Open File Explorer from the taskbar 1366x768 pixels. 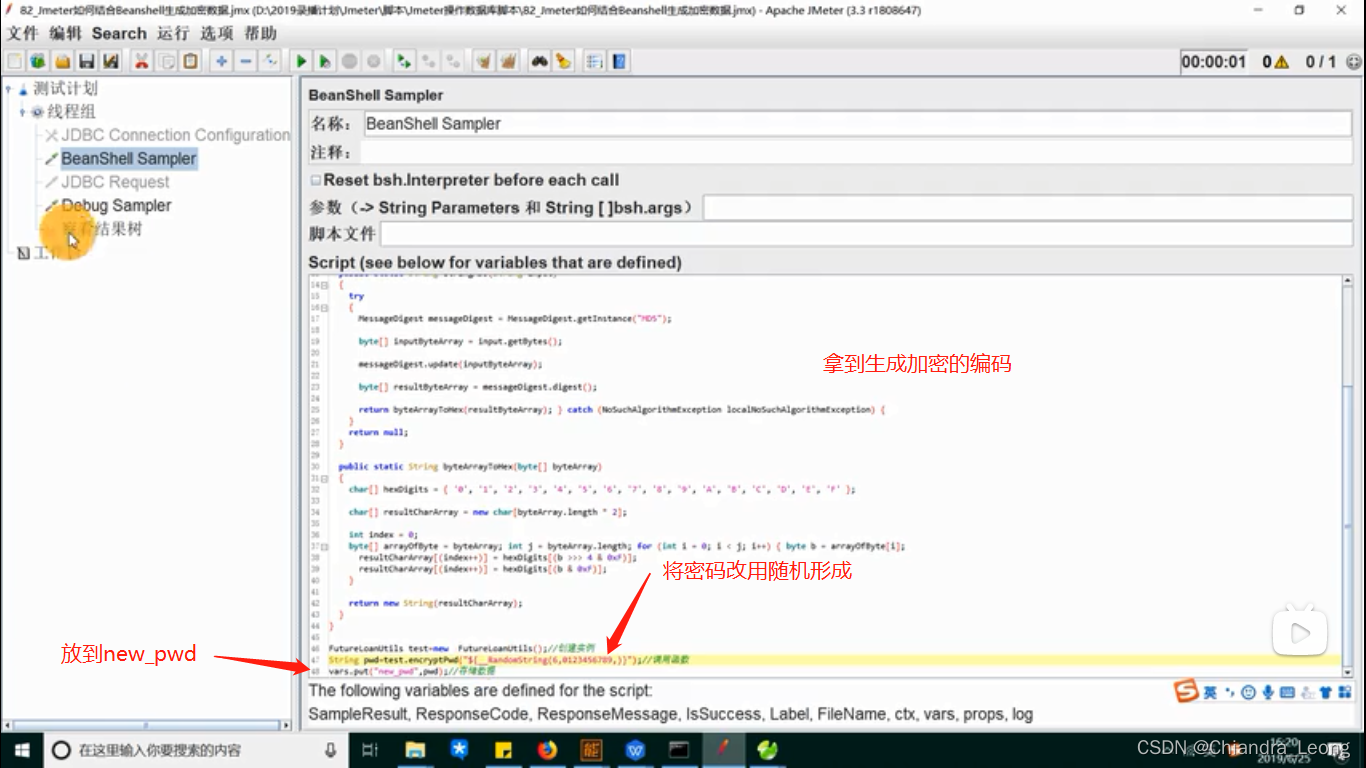click(x=415, y=749)
